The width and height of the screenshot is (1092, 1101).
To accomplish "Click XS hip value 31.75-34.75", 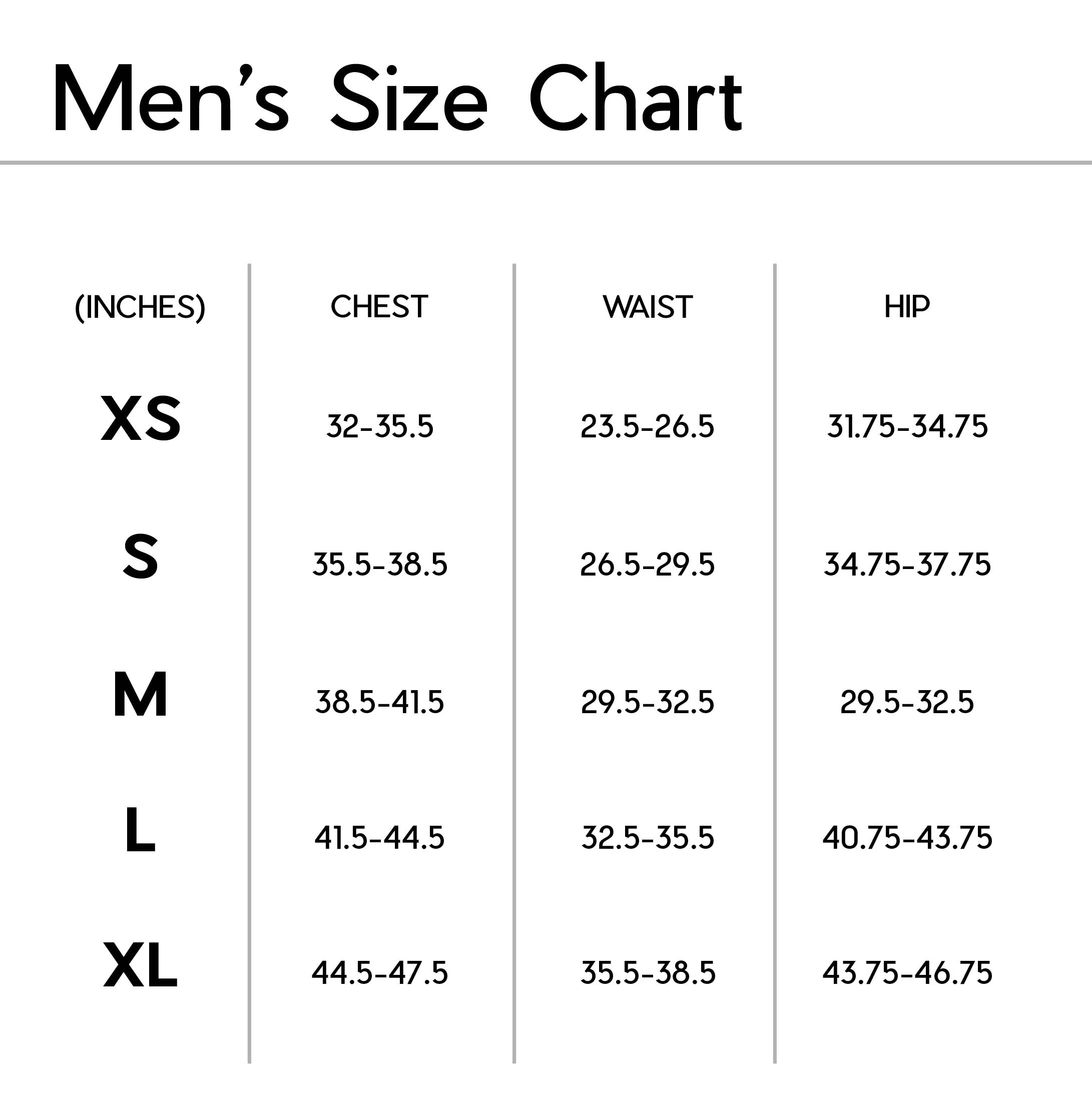I will coord(907,426).
